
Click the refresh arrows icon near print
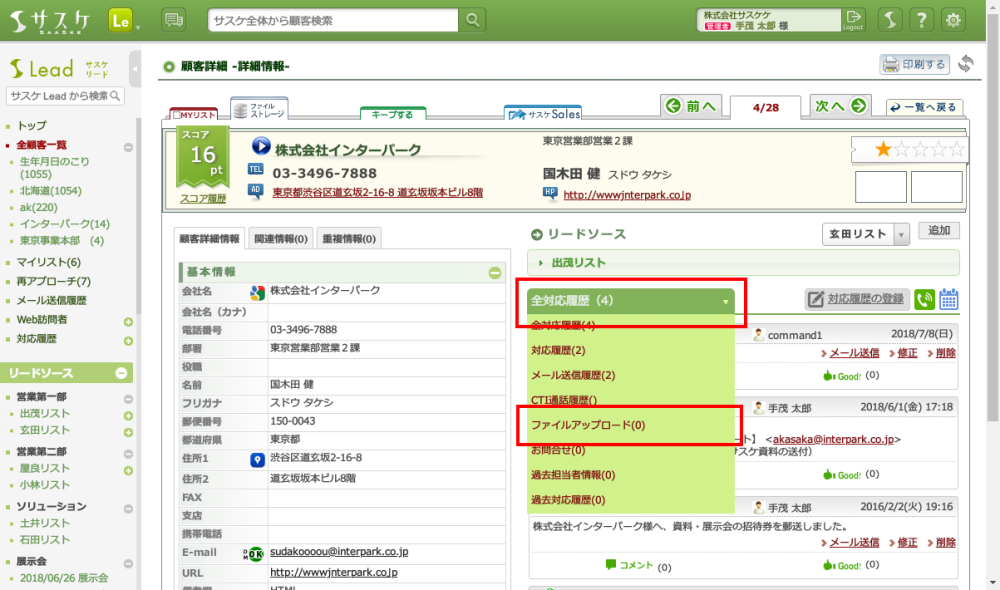[966, 64]
